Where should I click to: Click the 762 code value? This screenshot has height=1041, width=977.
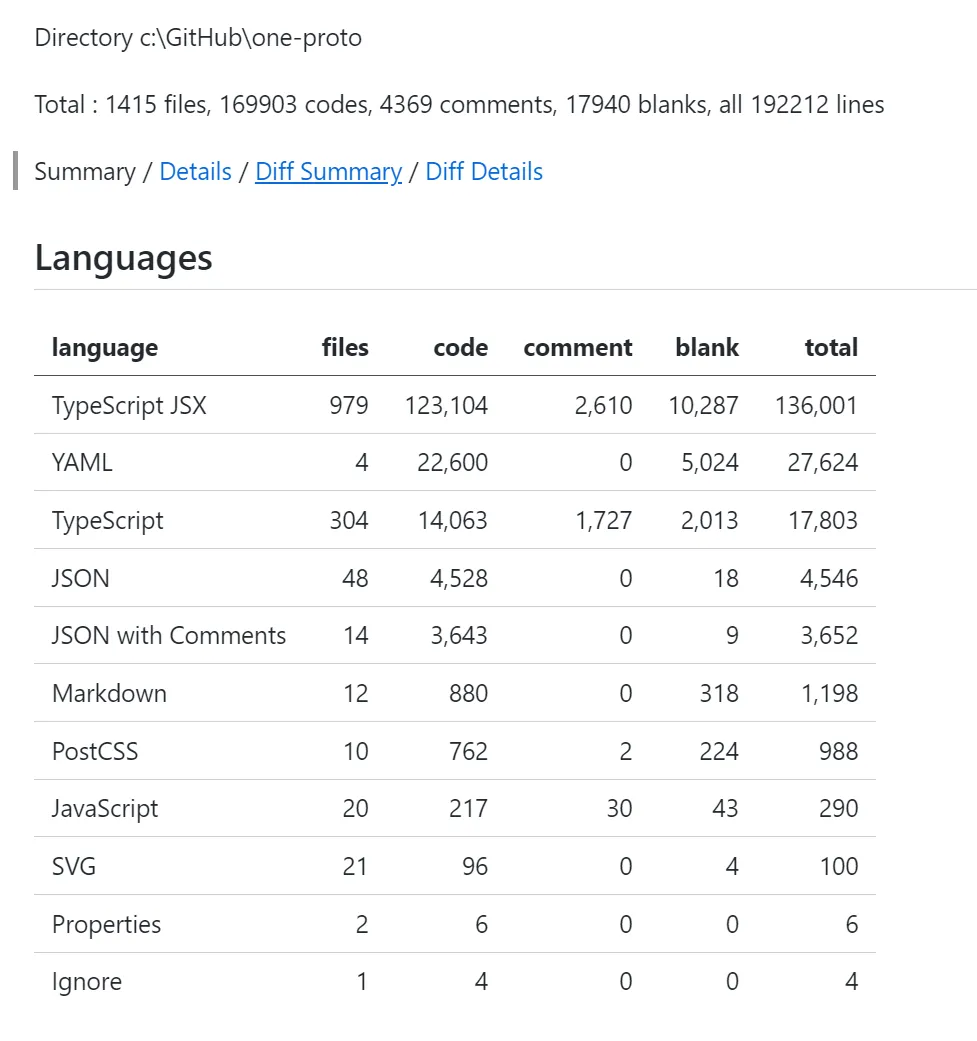tap(469, 751)
